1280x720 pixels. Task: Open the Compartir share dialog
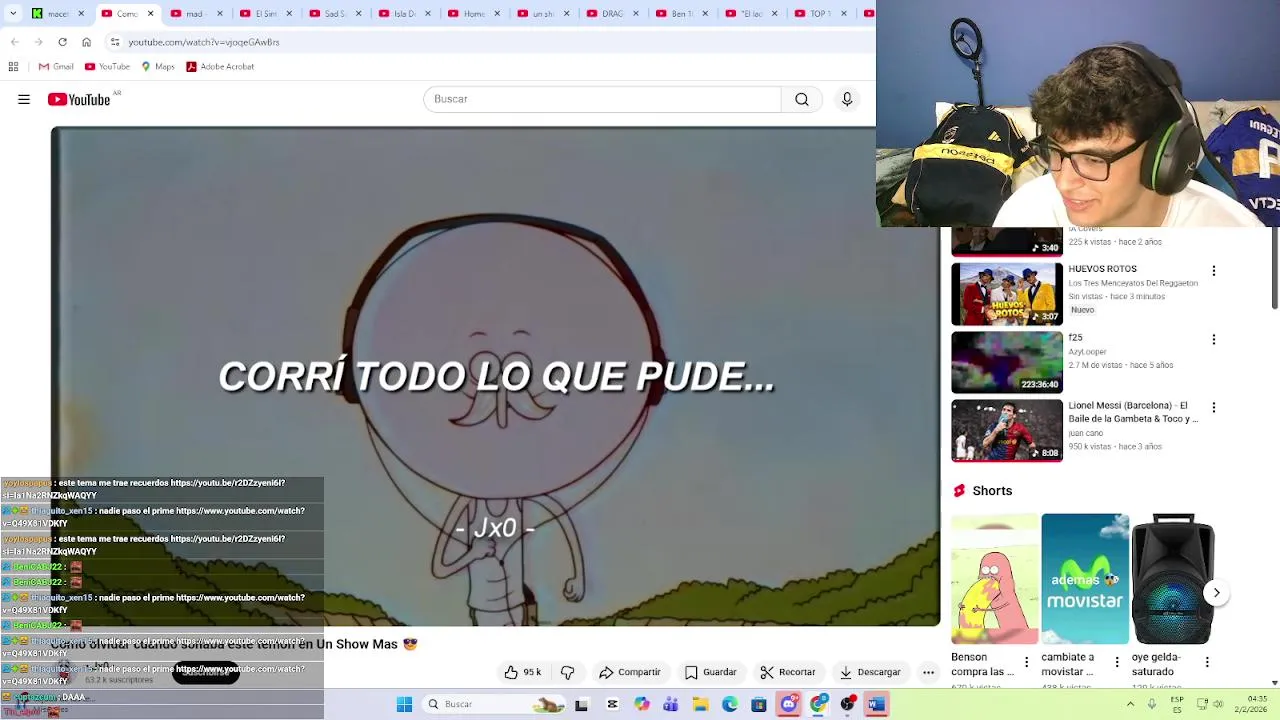click(630, 672)
